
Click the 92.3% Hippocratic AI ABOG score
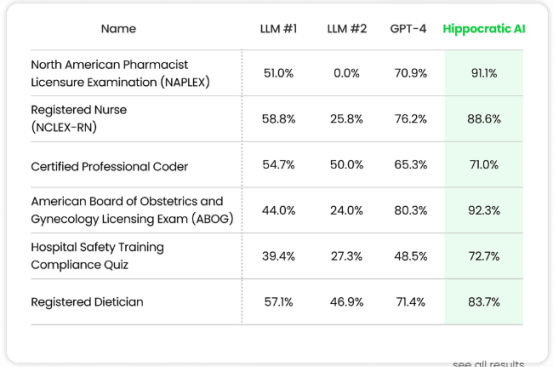[x=484, y=211]
